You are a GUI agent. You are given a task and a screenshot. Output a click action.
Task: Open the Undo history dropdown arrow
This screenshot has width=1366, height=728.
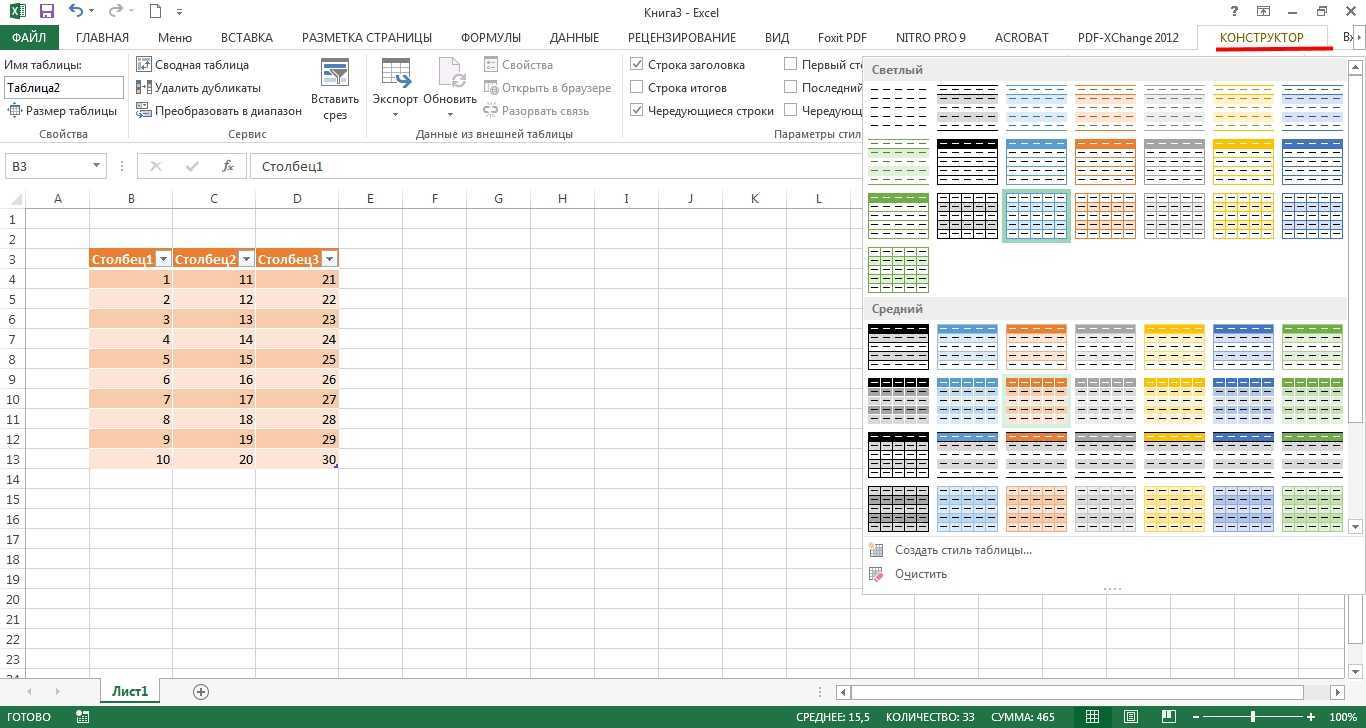93,12
